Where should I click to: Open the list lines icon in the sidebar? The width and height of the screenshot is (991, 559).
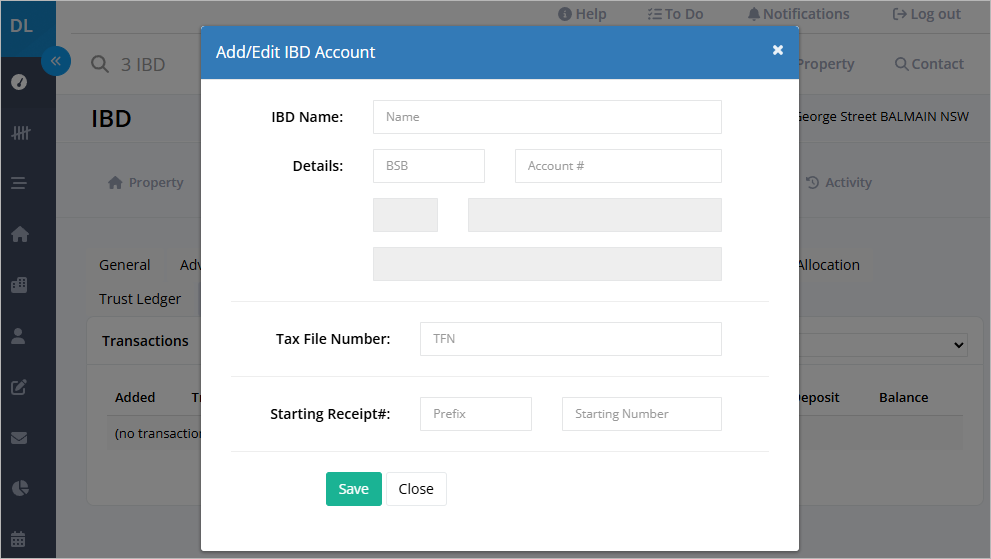click(x=19, y=183)
